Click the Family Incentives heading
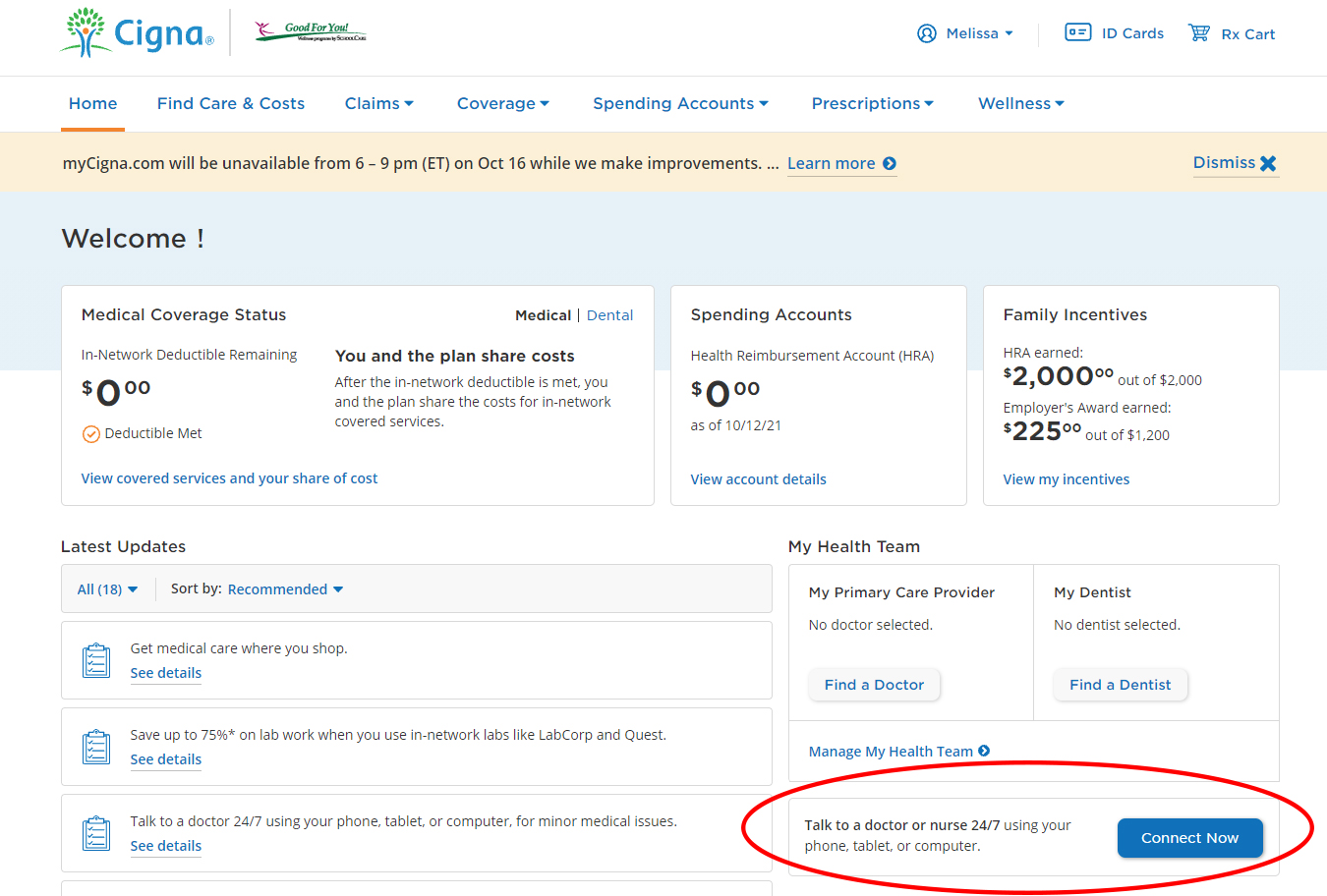Screen dimensions: 1327x896 (1074, 314)
